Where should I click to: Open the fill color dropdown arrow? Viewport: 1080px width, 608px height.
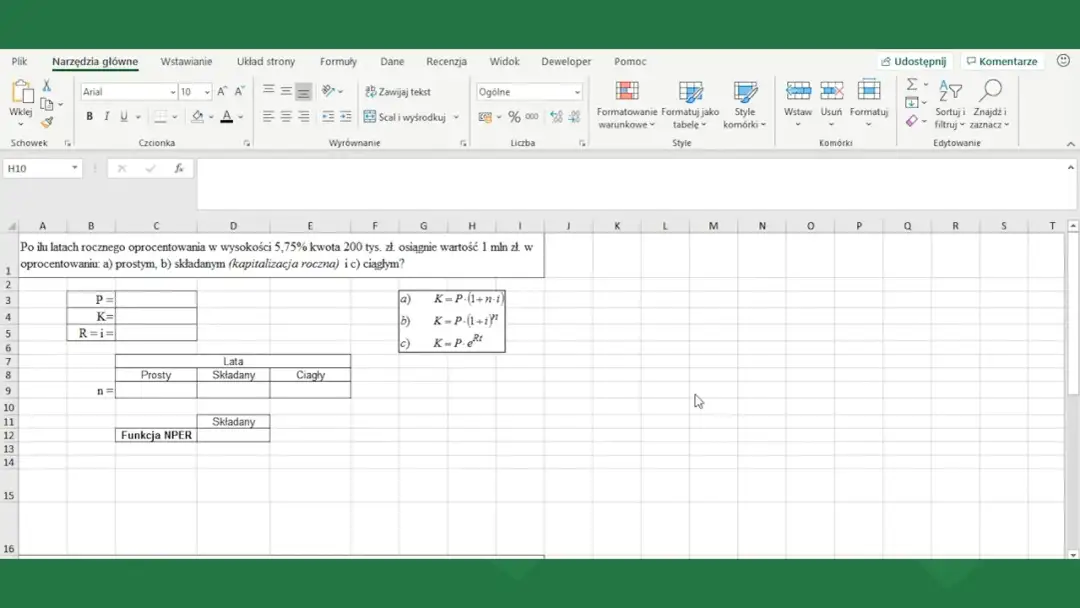click(211, 117)
